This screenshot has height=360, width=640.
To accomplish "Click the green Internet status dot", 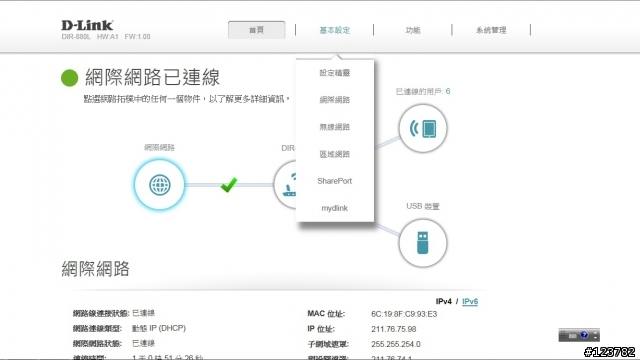I will coord(69,78).
